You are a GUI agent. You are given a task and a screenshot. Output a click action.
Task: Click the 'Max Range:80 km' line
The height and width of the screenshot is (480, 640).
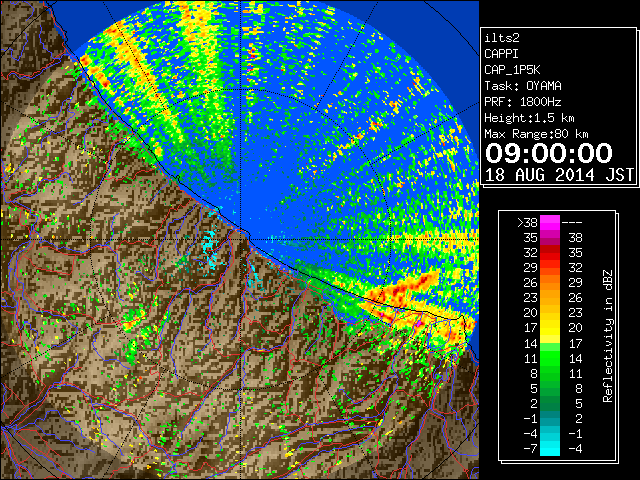tap(536, 134)
